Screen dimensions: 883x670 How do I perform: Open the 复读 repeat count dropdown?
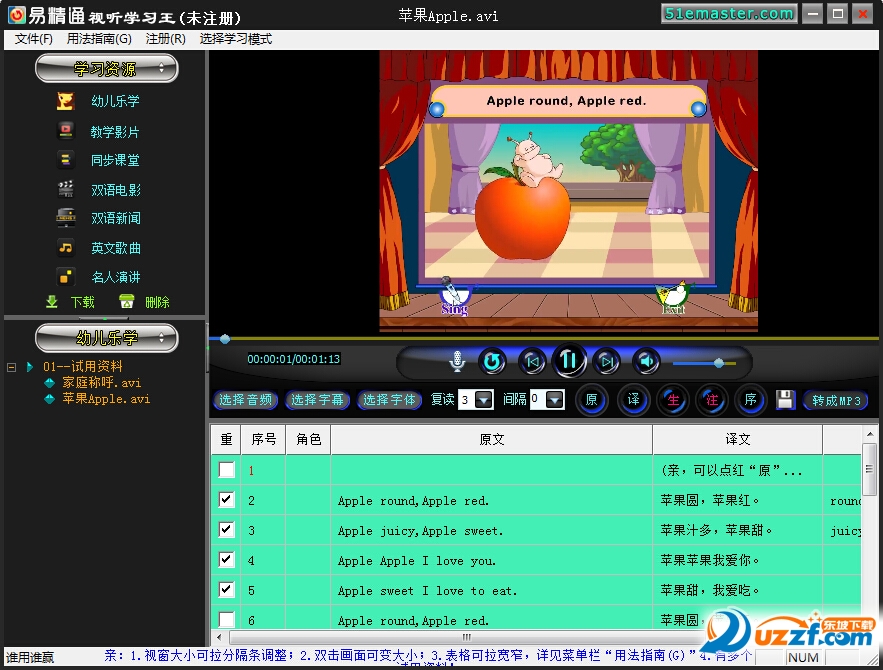coord(484,400)
